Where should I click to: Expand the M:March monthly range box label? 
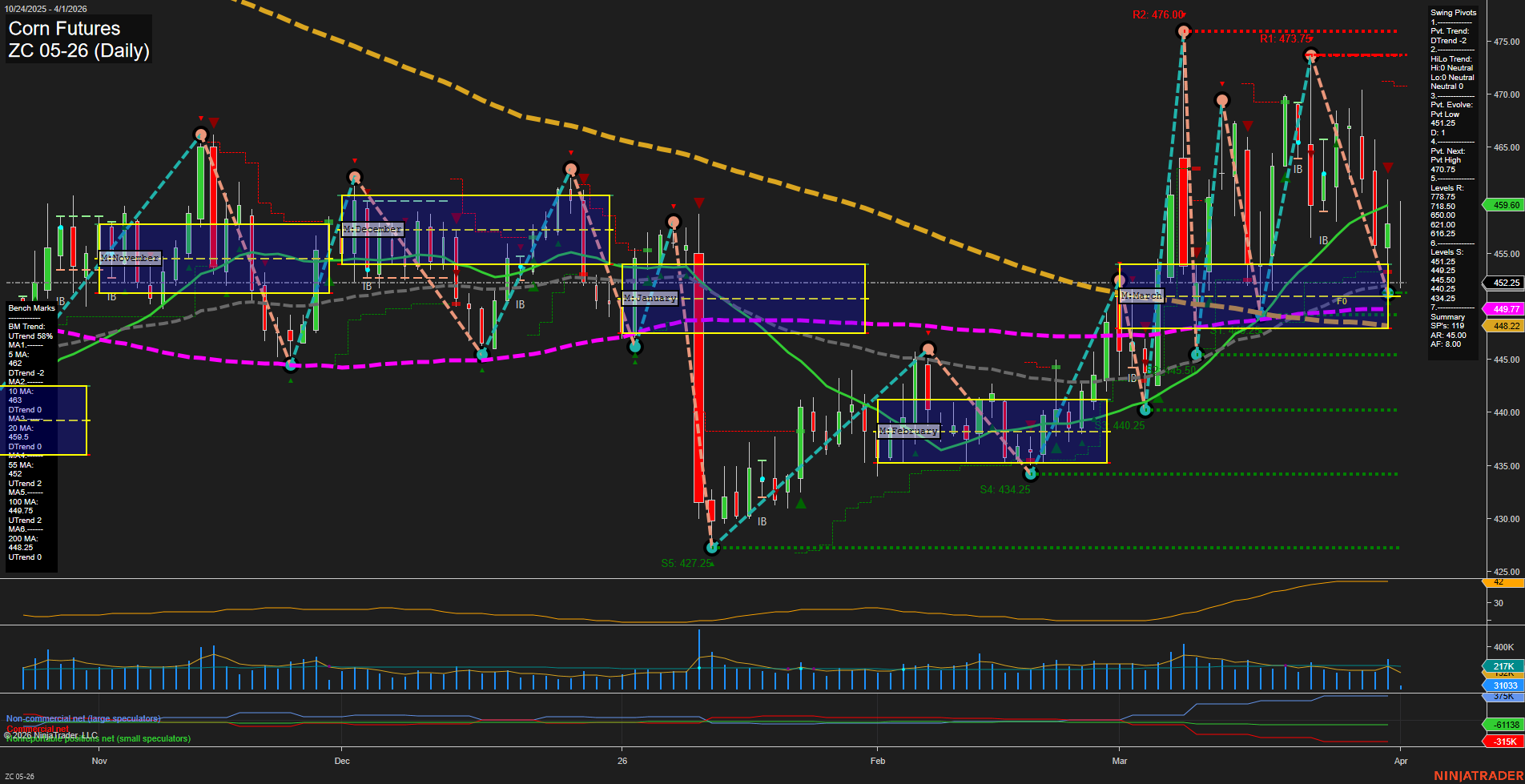pos(1141,295)
